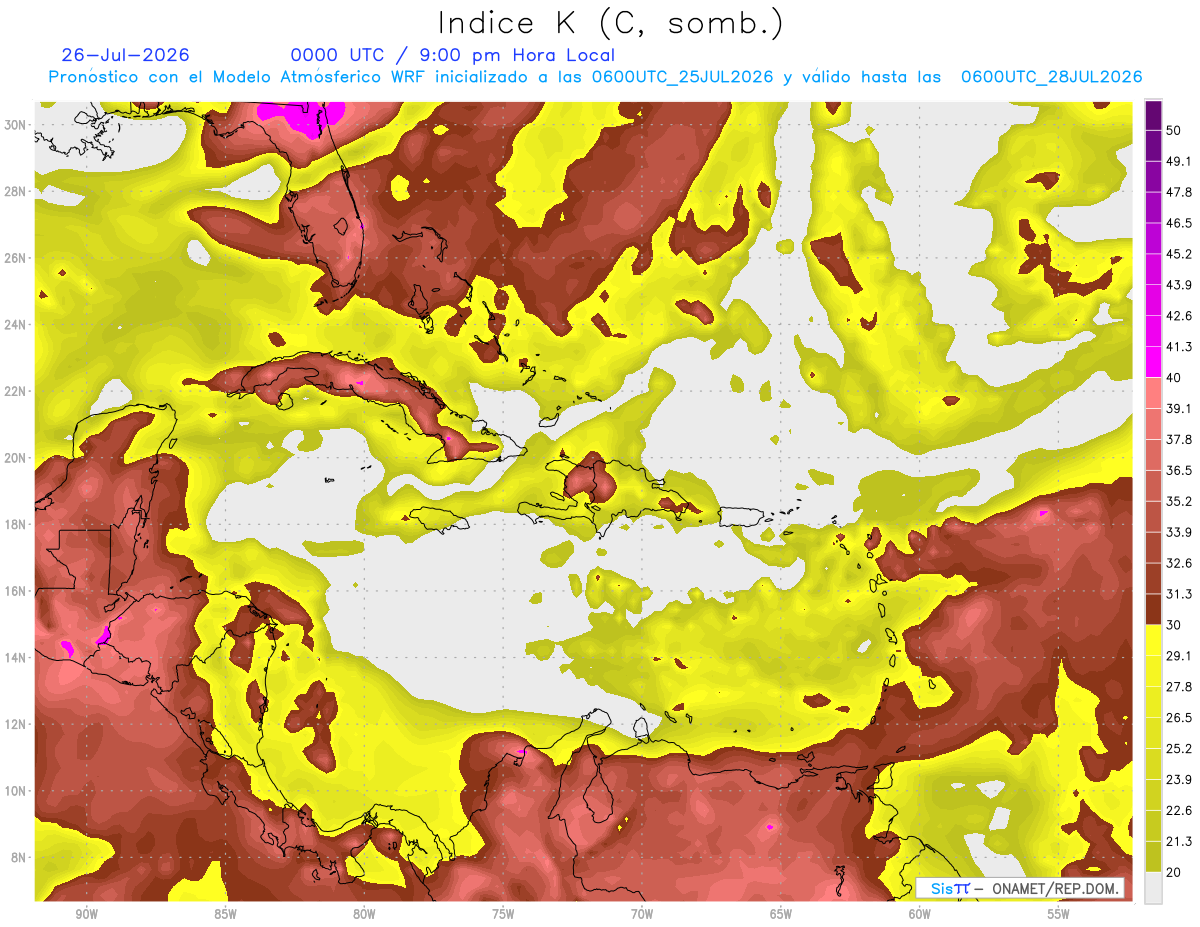Click the '22.6' color bar label
Screen dimensions: 1200x927
coord(1179,810)
